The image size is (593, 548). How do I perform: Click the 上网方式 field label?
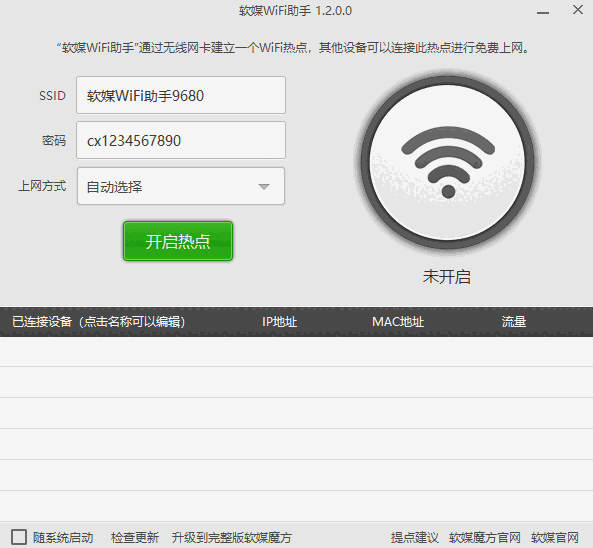[42, 186]
